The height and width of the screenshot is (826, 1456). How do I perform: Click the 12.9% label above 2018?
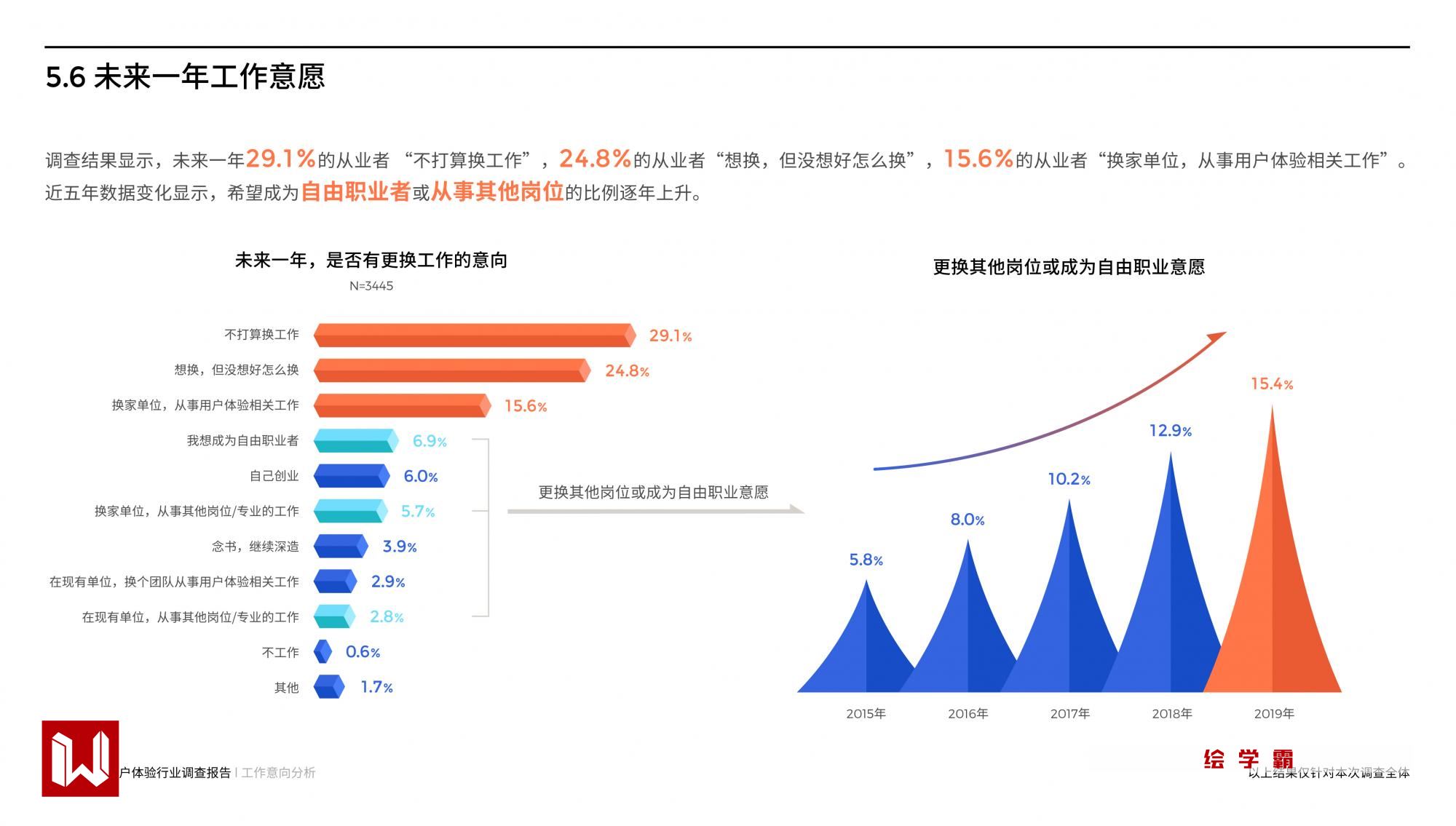(1170, 431)
